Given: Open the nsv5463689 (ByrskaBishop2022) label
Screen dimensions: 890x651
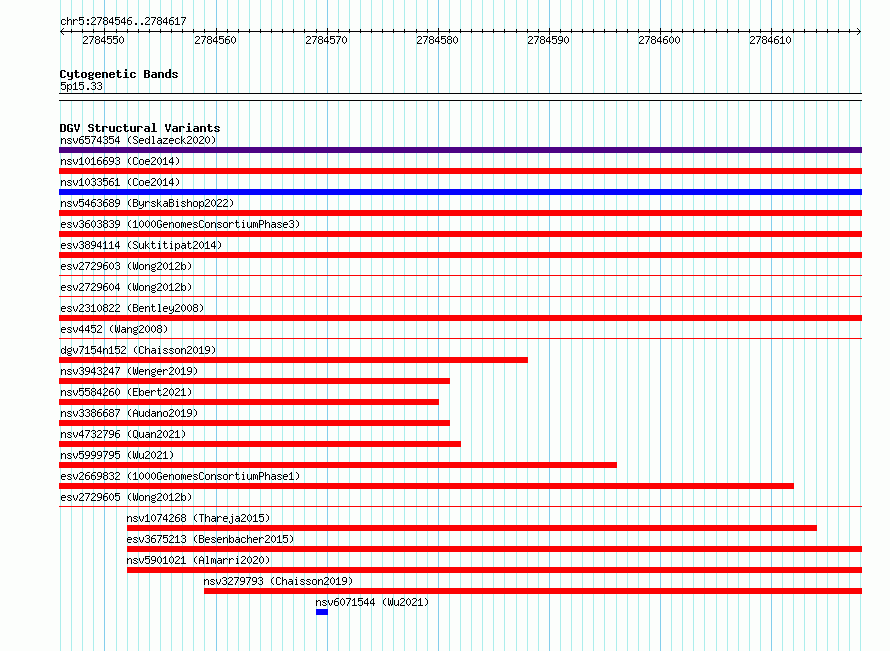Looking at the screenshot, I should coord(147,203).
